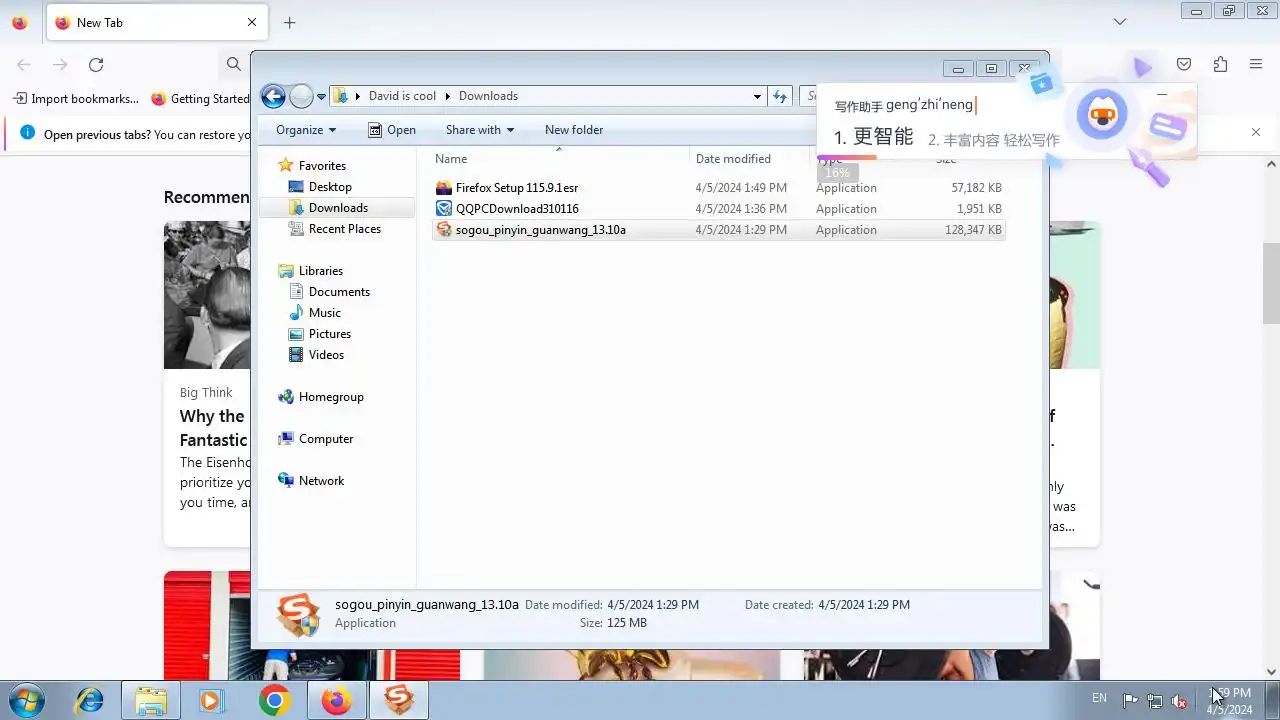1280x720 pixels.
Task: Open Explorer recent locations dropdown arrow
Action: coord(322,97)
